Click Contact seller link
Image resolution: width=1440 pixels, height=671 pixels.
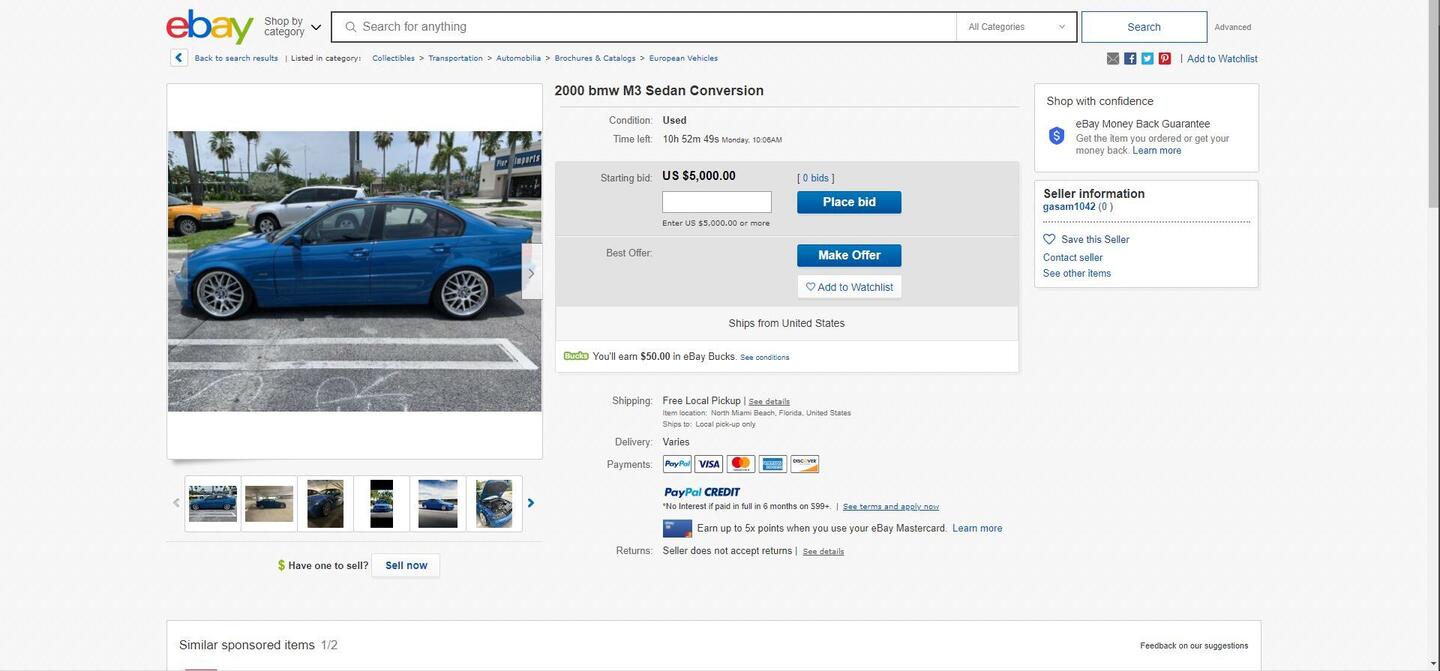(1073, 258)
